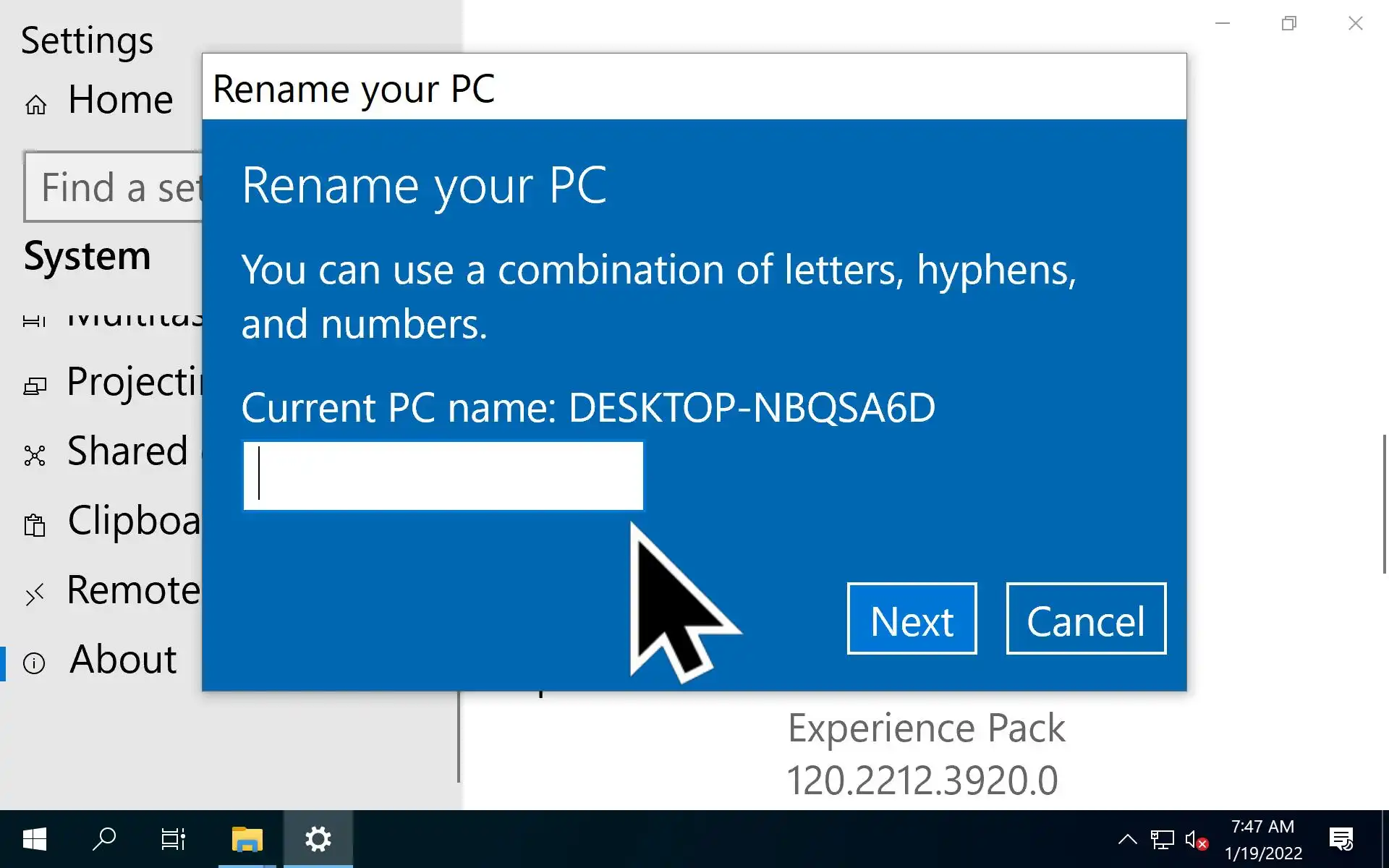Image resolution: width=1389 pixels, height=868 pixels.
Task: Click the Shared experiences sidebar icon
Action: tap(35, 455)
